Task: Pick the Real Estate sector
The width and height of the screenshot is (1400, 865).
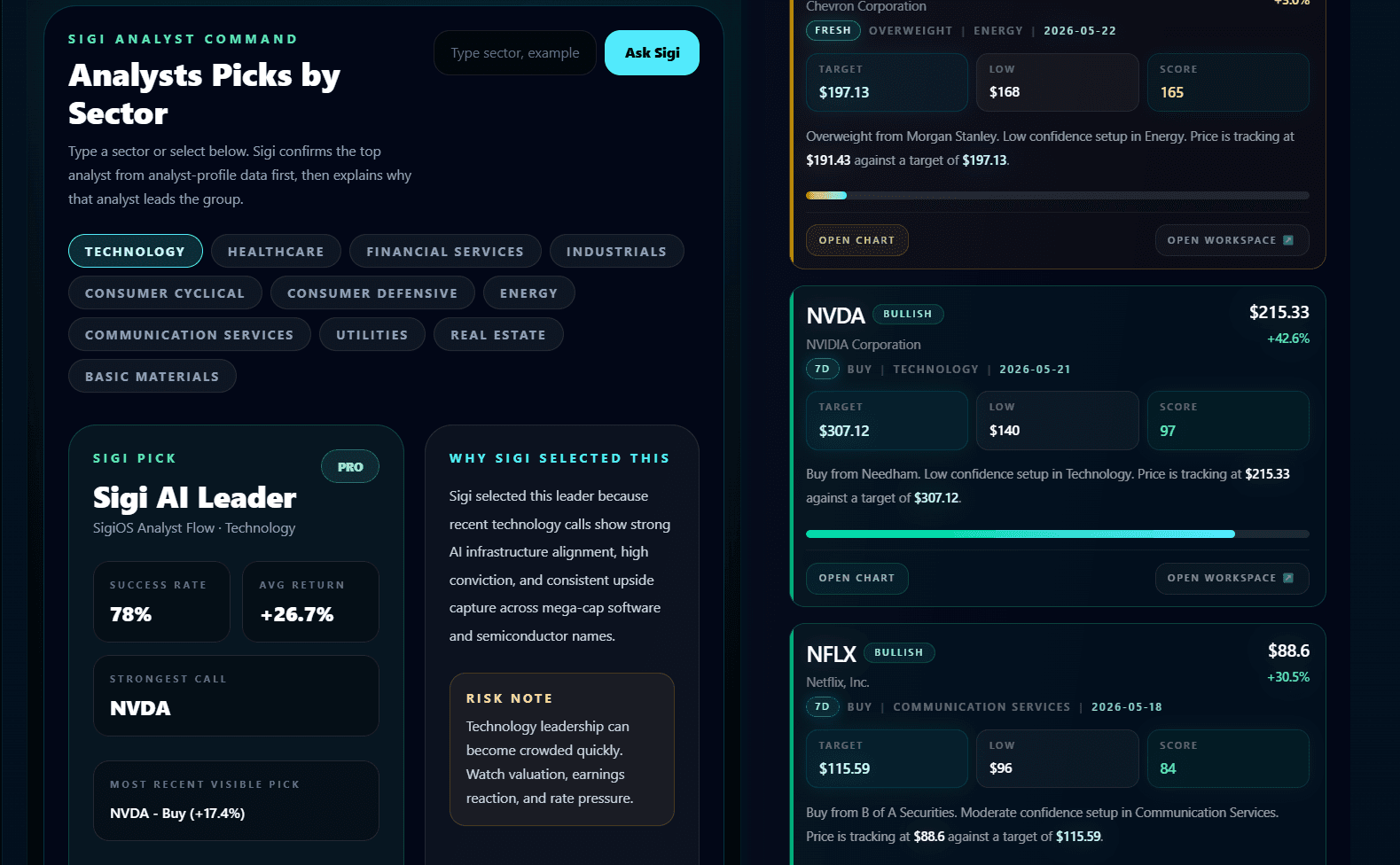Action: click(498, 334)
